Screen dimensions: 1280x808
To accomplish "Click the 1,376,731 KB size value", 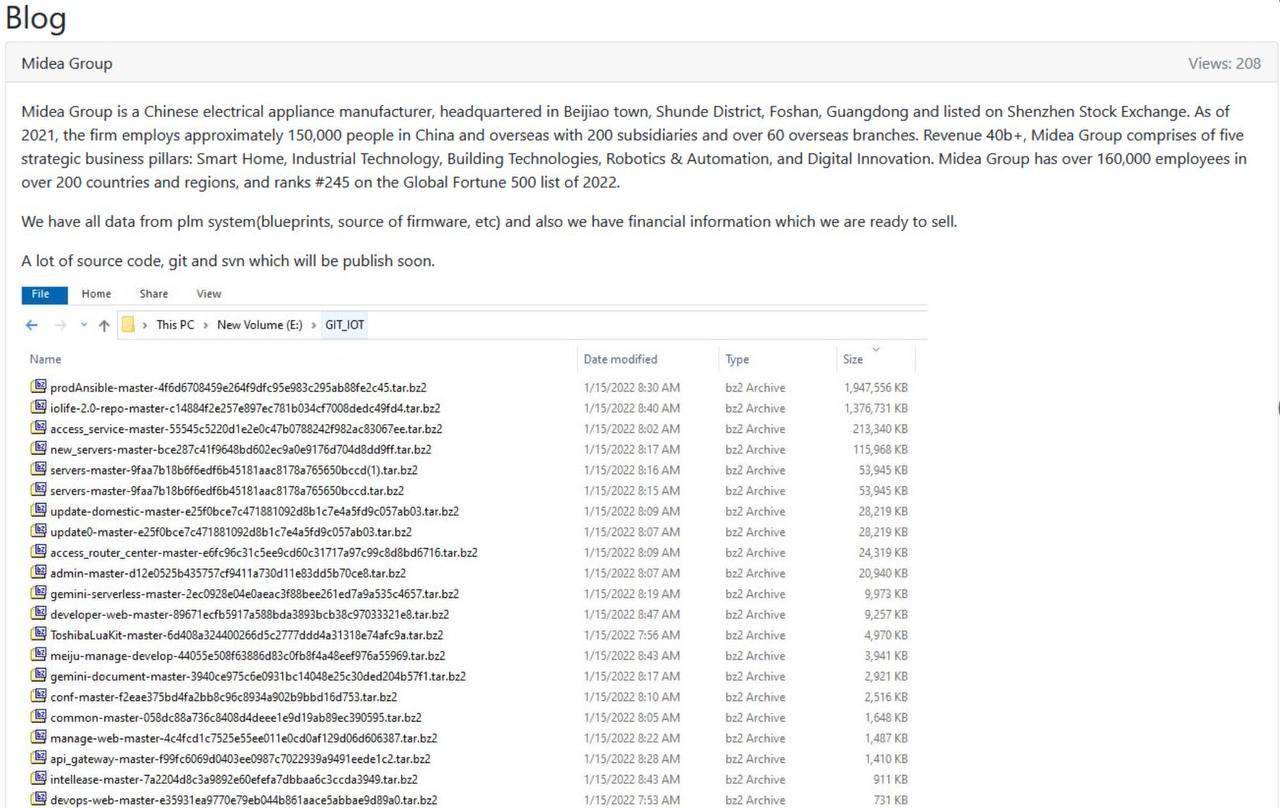I will (x=876, y=408).
